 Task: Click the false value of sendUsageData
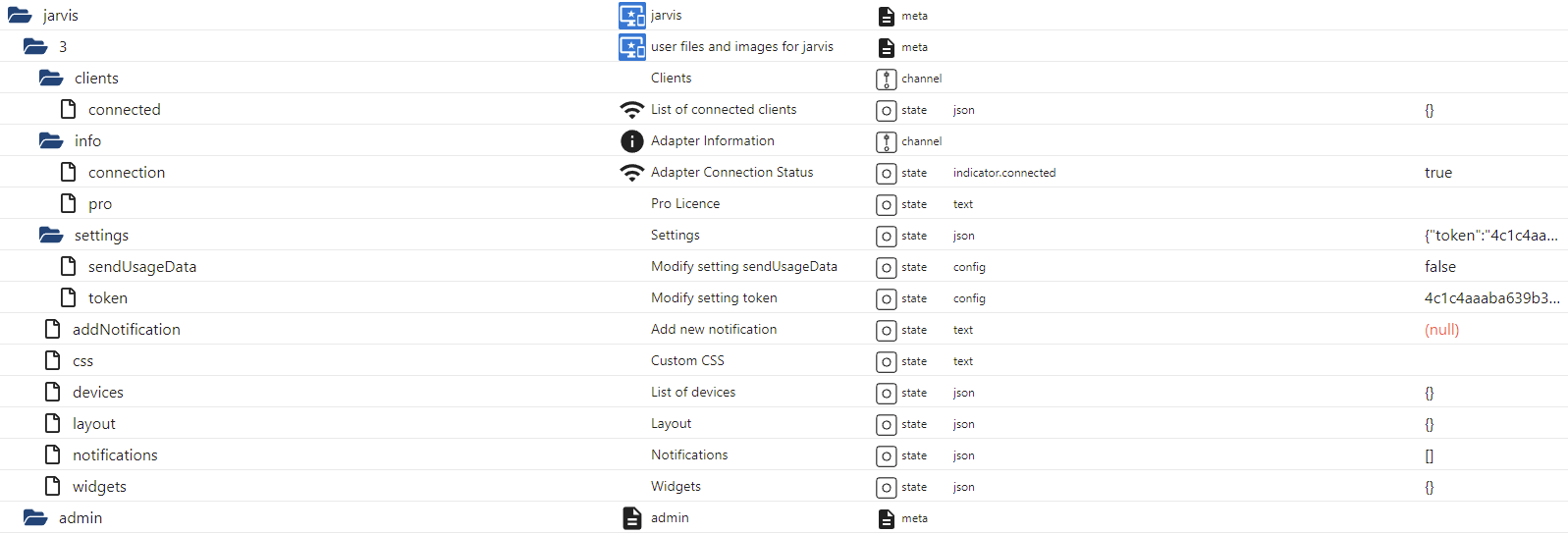point(1440,267)
